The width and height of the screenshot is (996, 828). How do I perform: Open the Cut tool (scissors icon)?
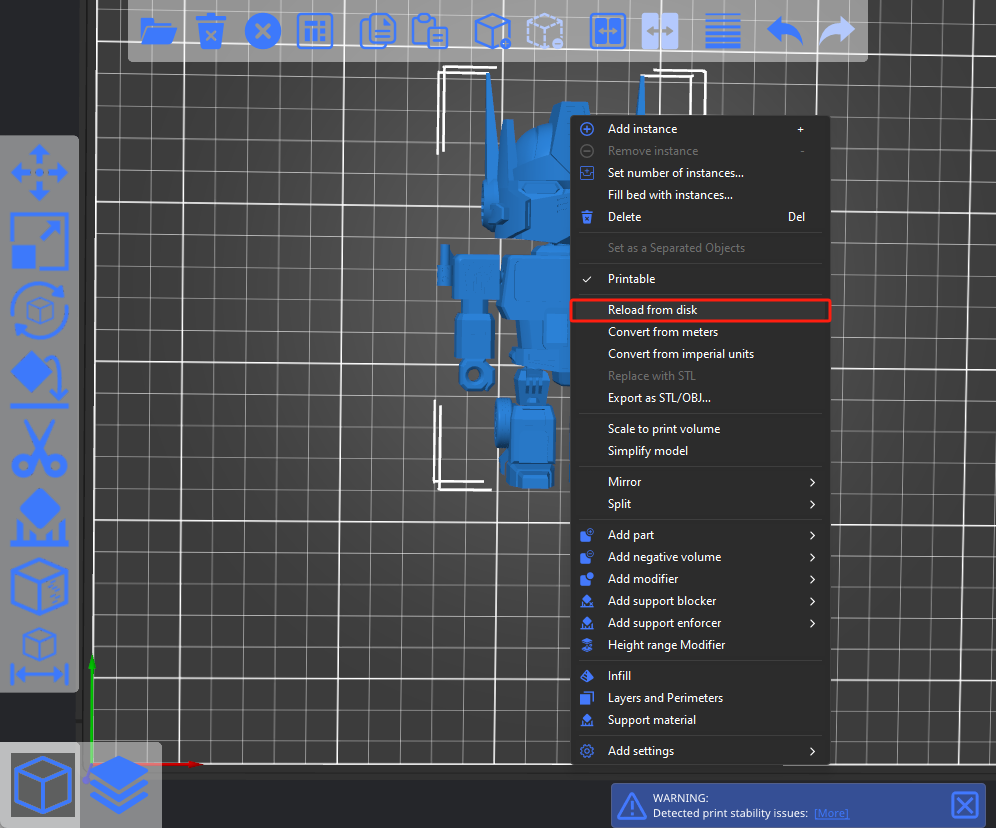39,448
